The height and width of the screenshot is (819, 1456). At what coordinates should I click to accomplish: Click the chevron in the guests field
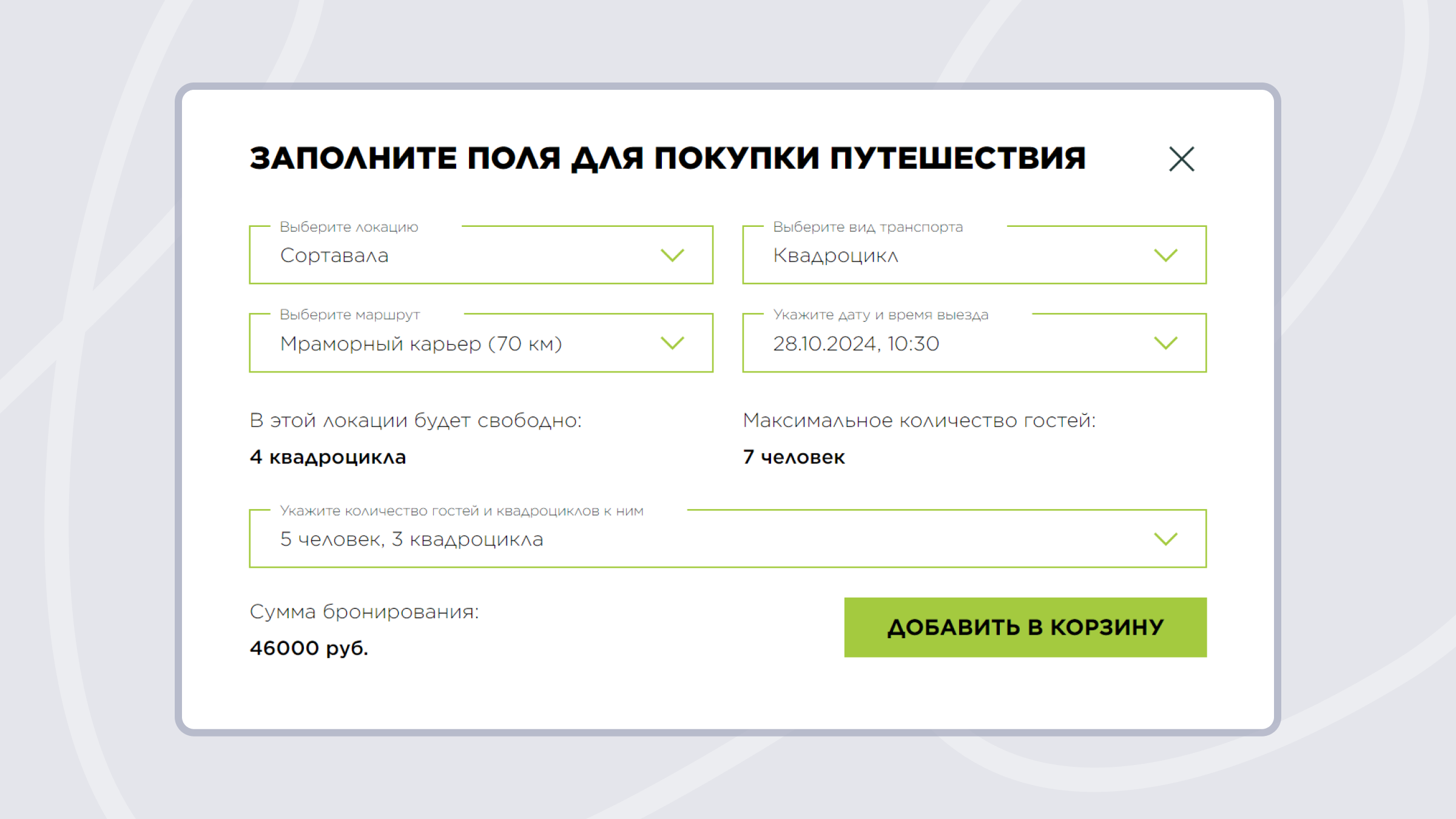coord(1165,538)
